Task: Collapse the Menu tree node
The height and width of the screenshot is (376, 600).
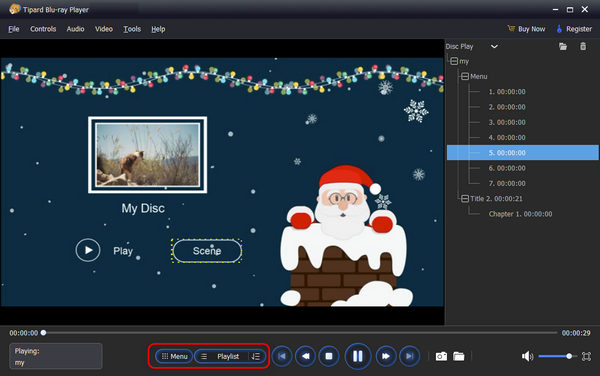Action: [x=465, y=77]
